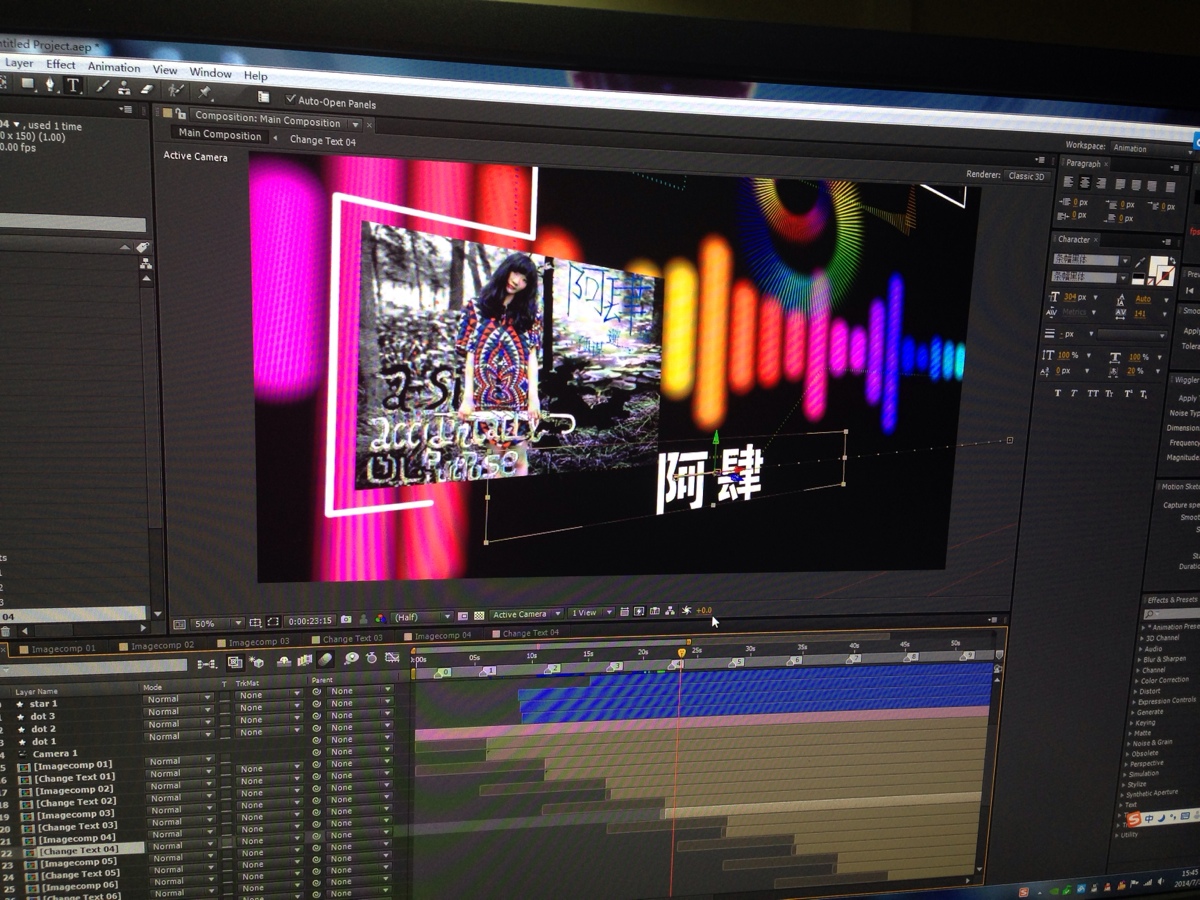Select the [Change Text 04] layer row
This screenshot has width=1200, height=900.
coord(74,850)
